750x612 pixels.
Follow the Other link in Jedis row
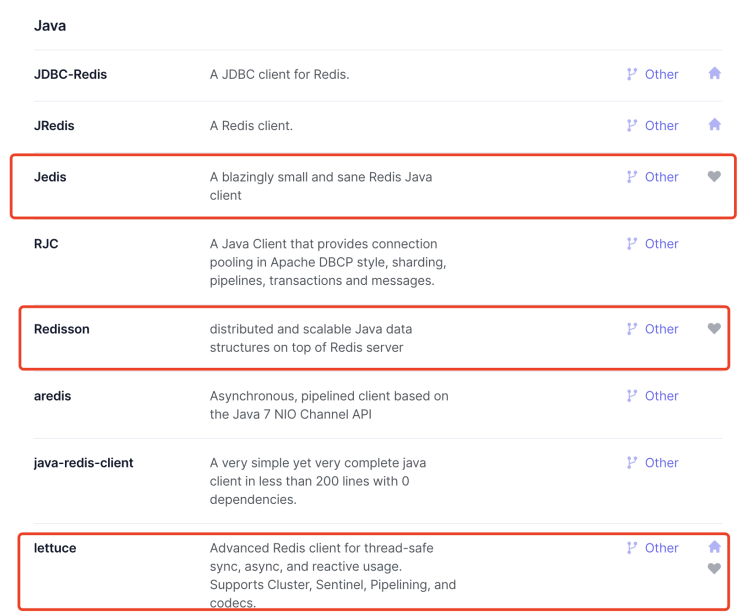[662, 177]
